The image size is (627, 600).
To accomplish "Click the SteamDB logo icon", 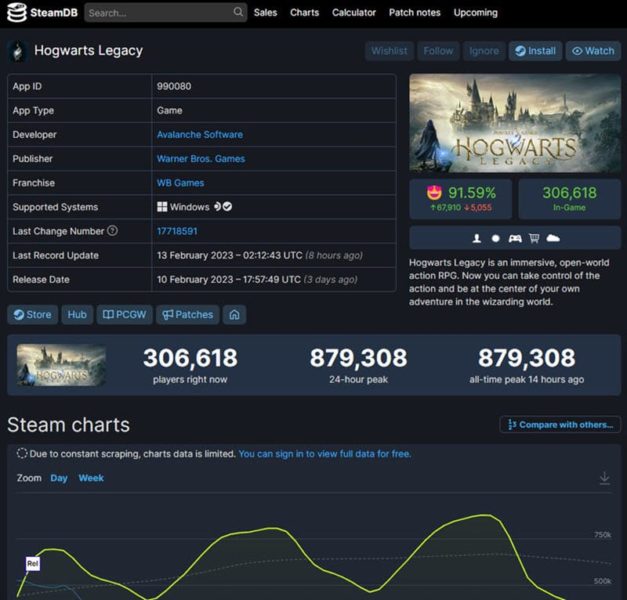I will (x=16, y=12).
